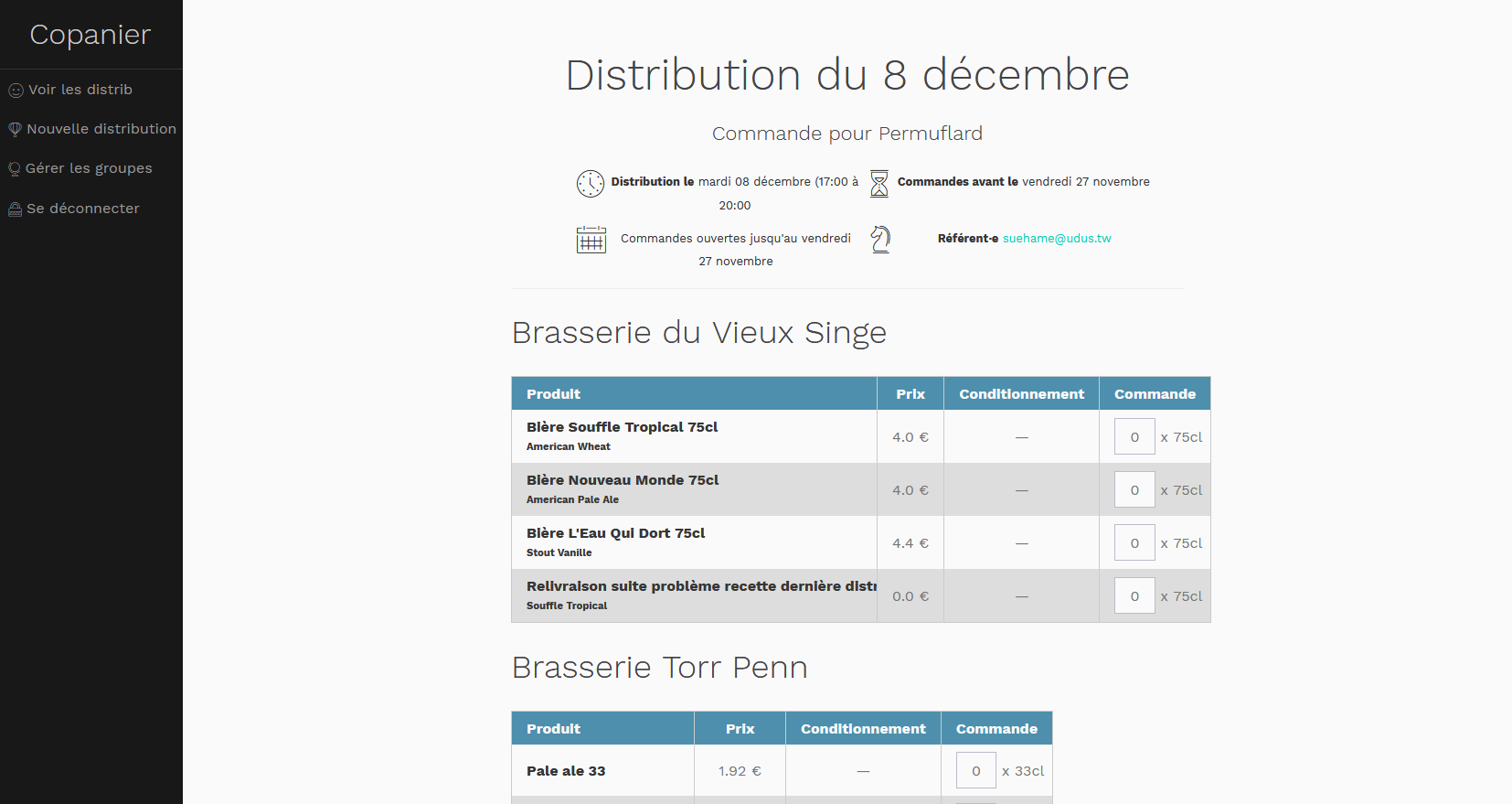Click the x 33cl unit label
The image size is (1512, 804).
tap(1023, 771)
